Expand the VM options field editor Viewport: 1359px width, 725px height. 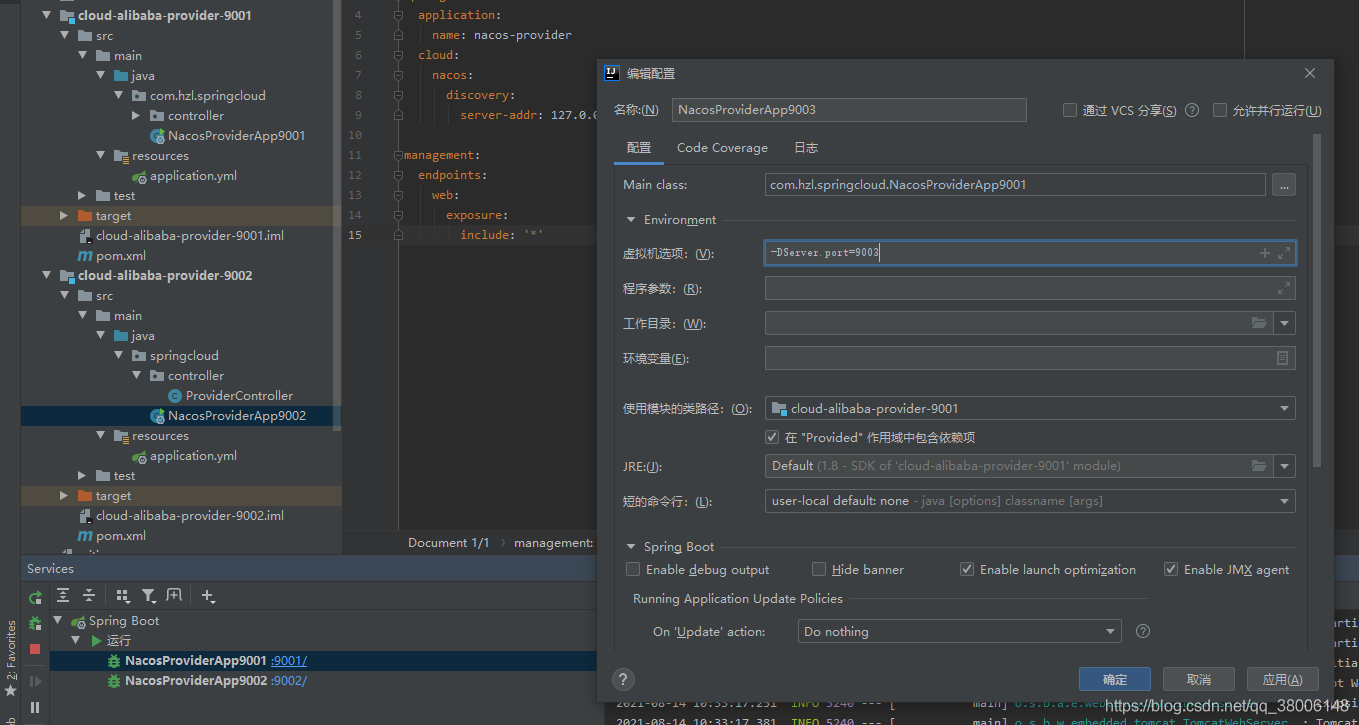click(1284, 253)
